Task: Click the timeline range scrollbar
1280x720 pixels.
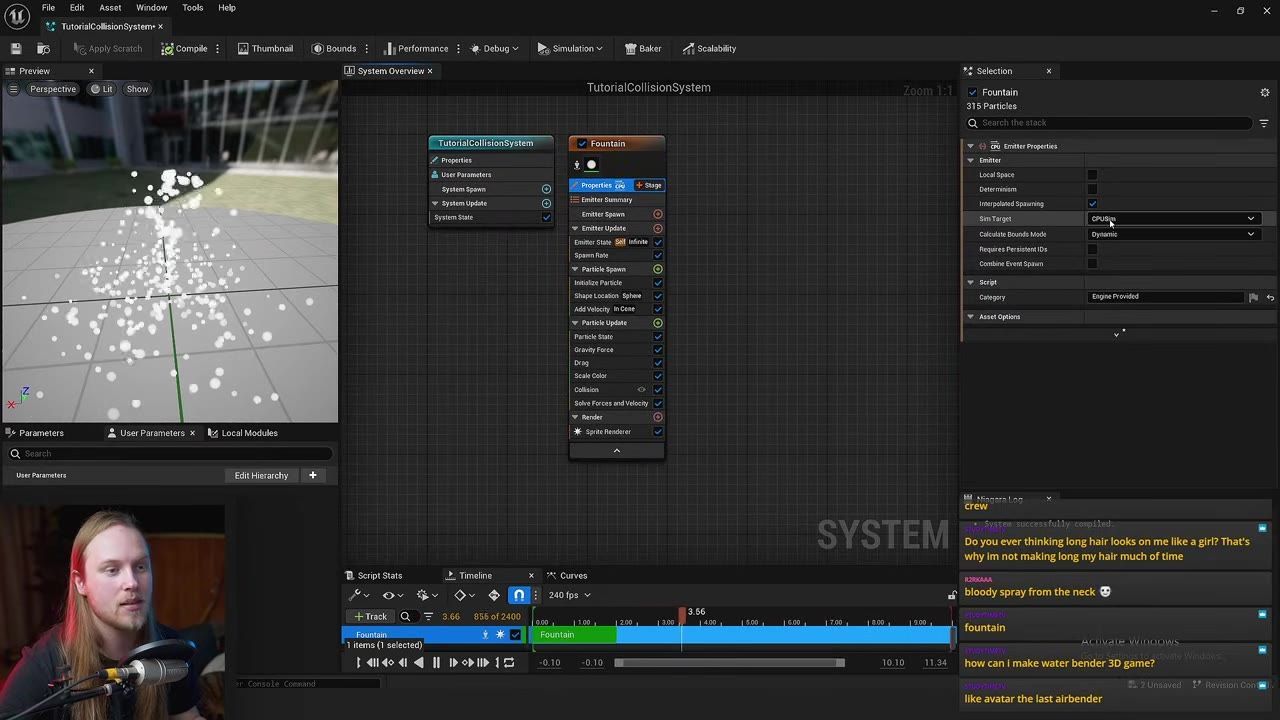Action: click(729, 663)
